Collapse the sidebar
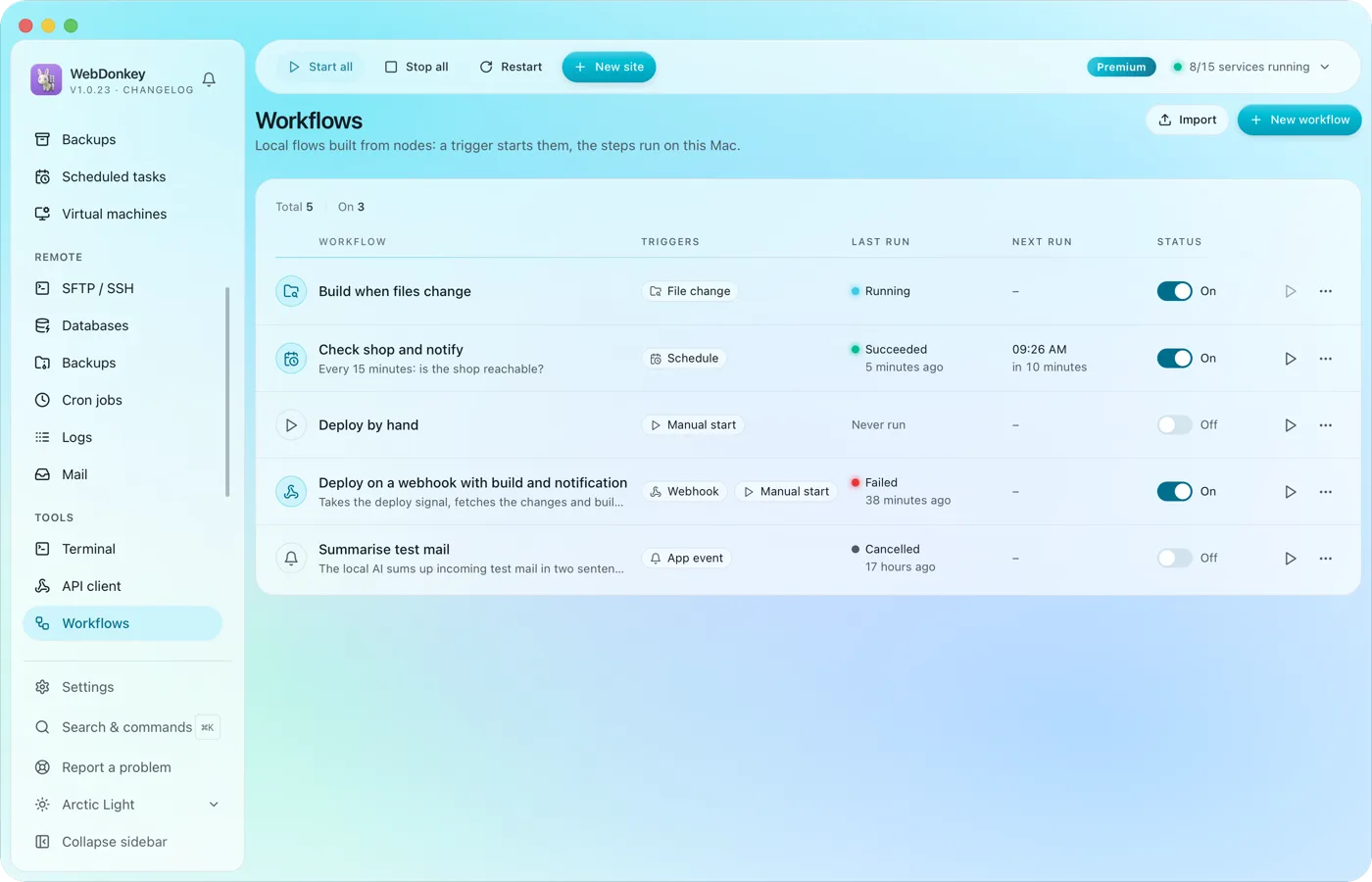Image resolution: width=1372 pixels, height=882 pixels. tap(126, 842)
